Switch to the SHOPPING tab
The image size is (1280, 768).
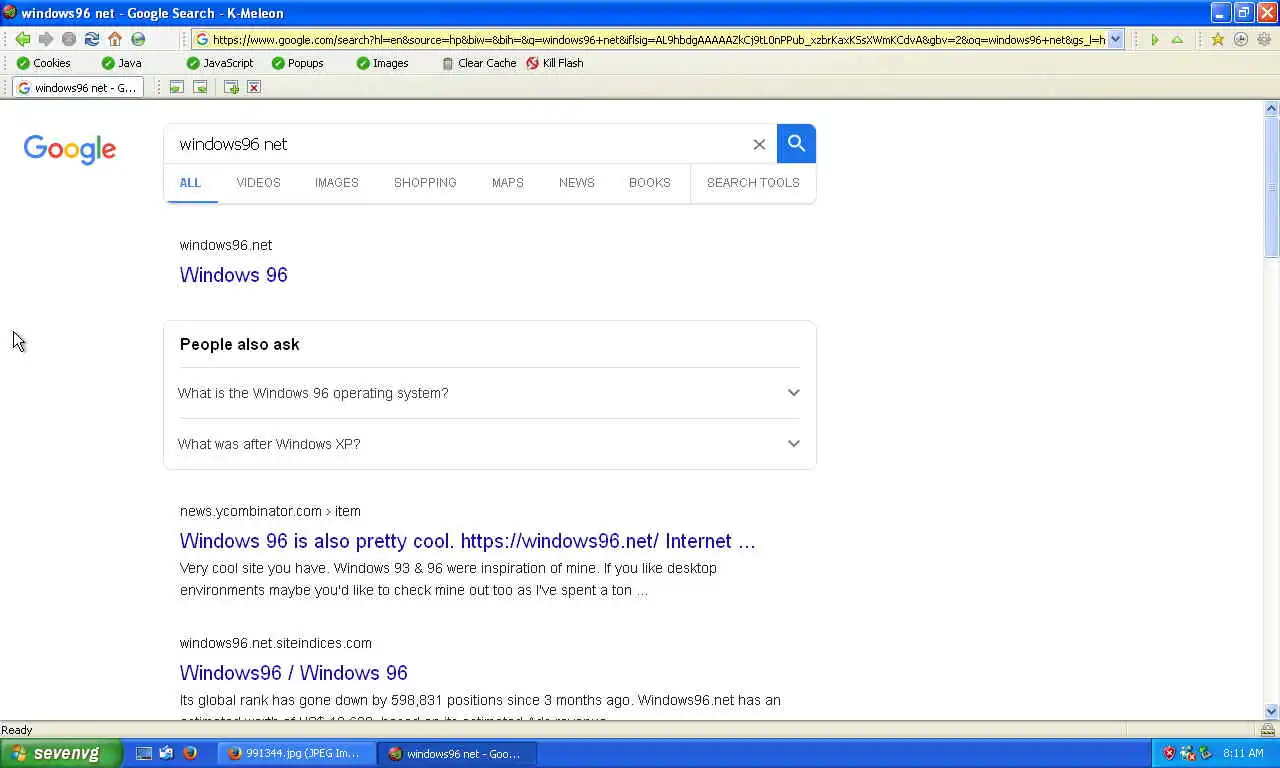[425, 183]
